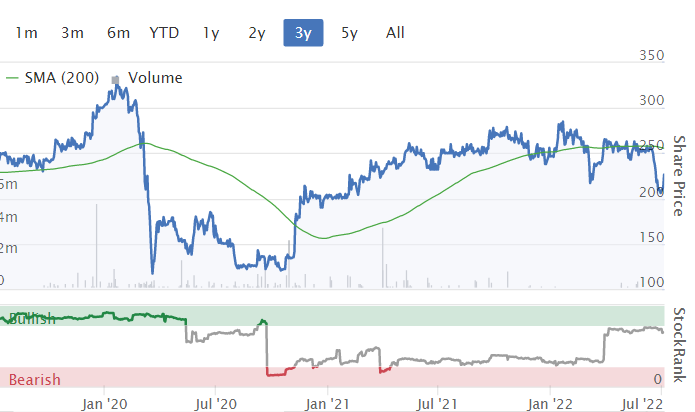Click the 300 price axis value
Screen dimensions: 695x412
pos(652,101)
